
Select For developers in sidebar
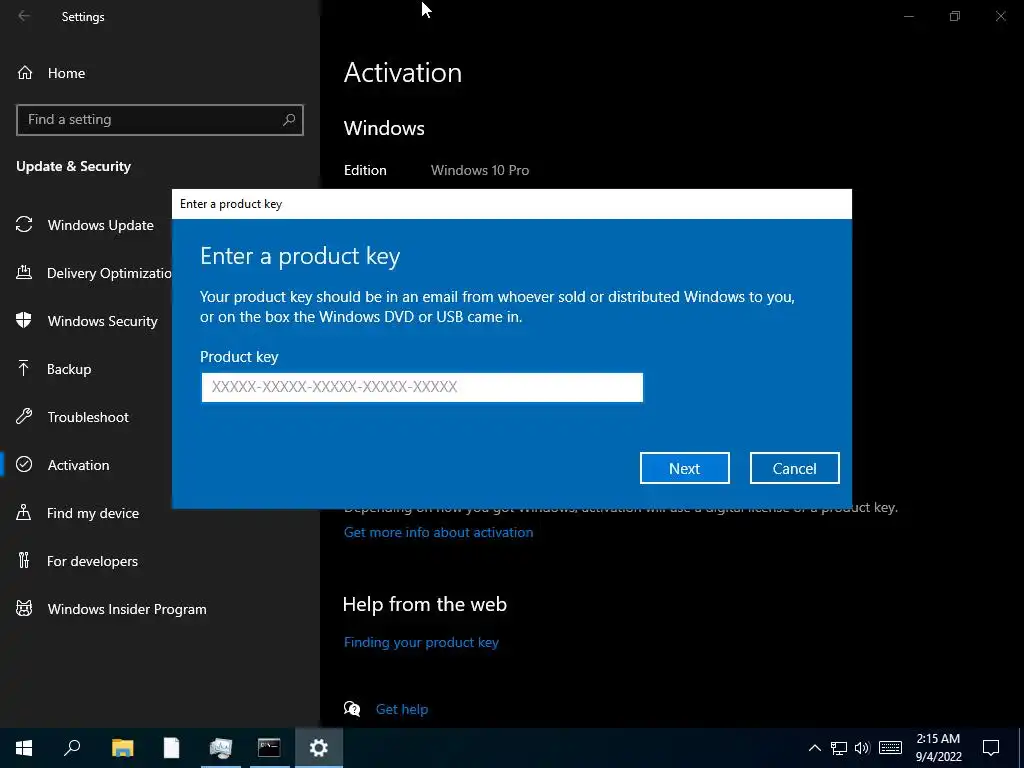pyautogui.click(x=92, y=561)
